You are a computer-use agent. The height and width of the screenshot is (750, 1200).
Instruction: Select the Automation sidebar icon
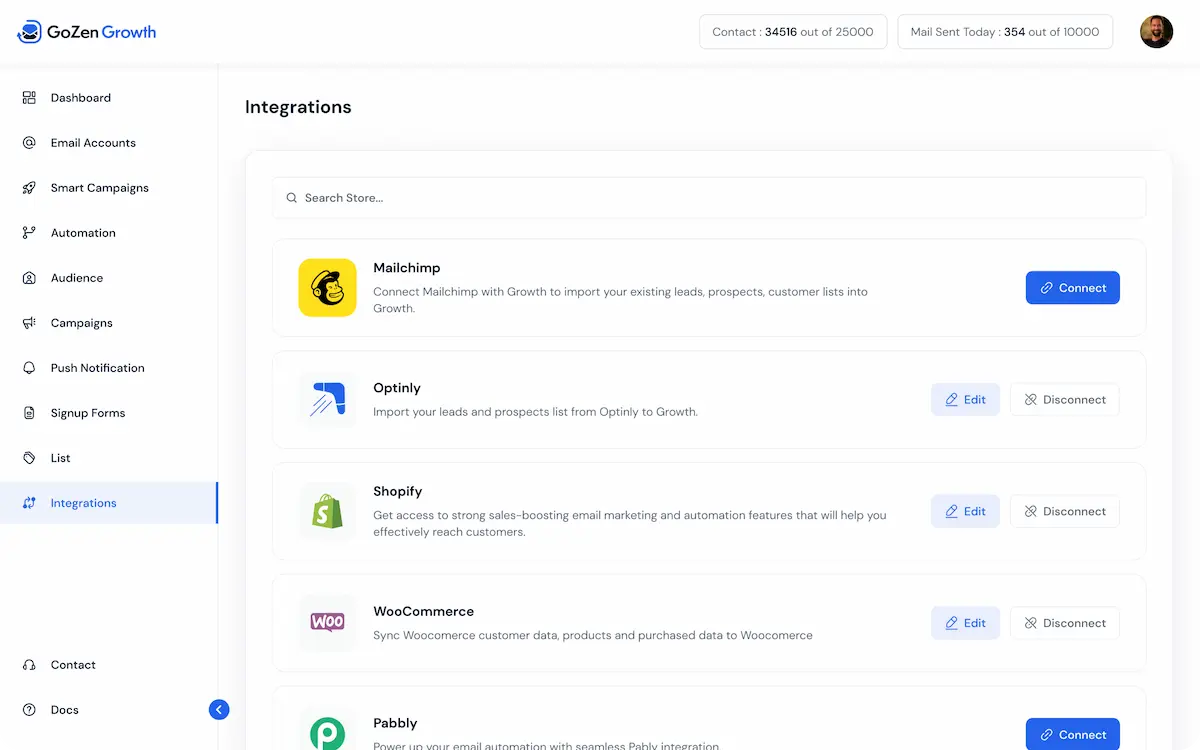28,232
